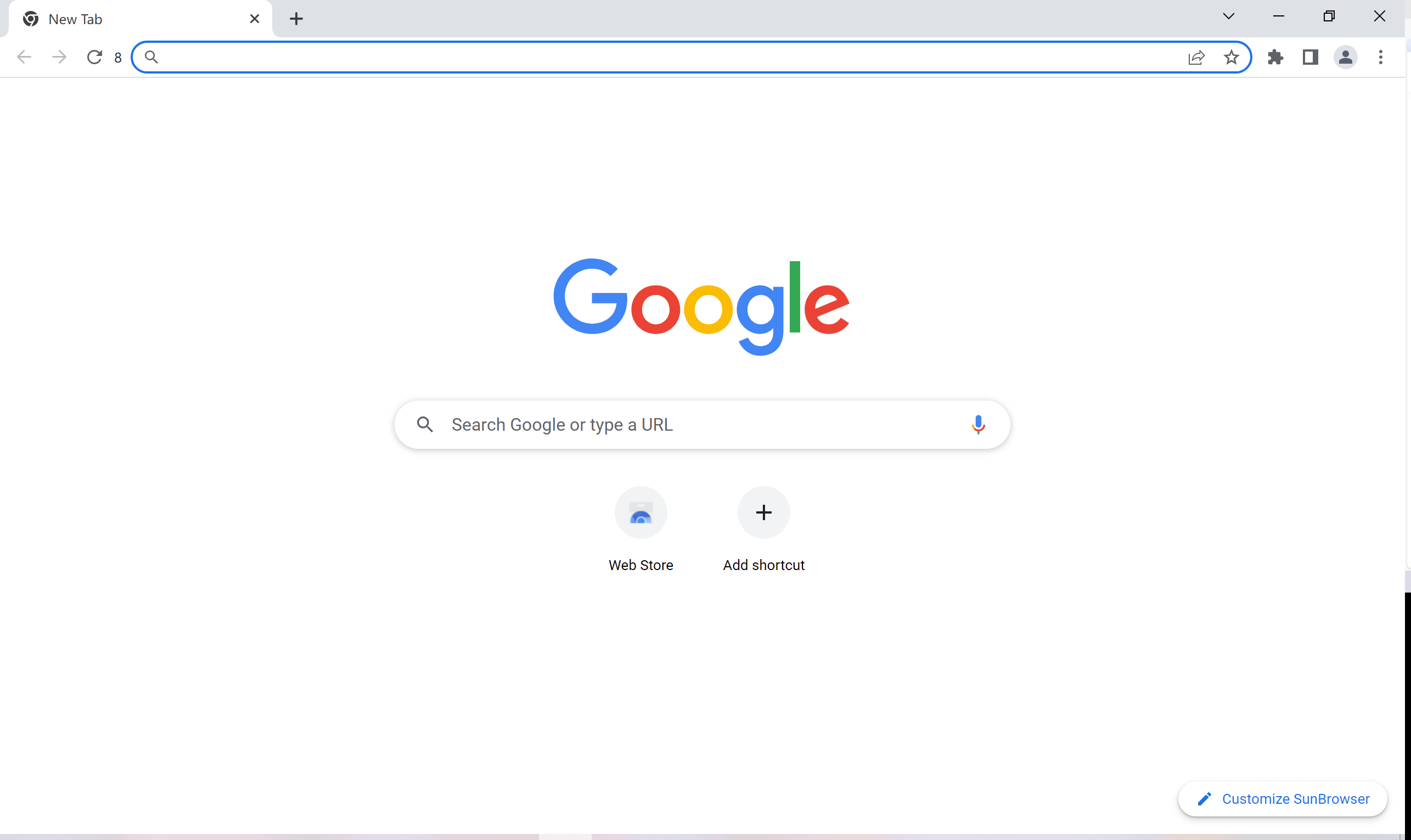Click the Web Store shortcut icon
The image size is (1411, 840).
click(641, 512)
